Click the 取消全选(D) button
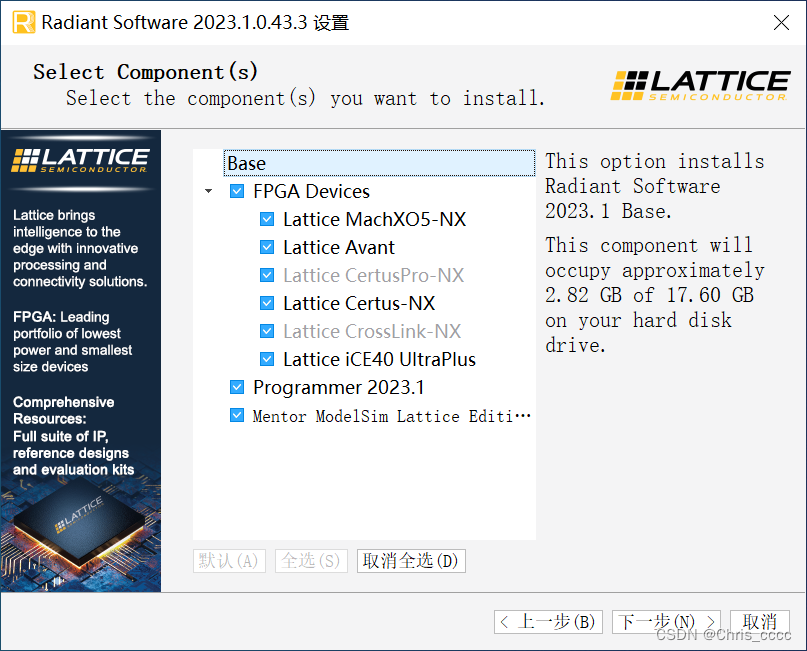Viewport: 807px width, 651px height. tap(411, 560)
